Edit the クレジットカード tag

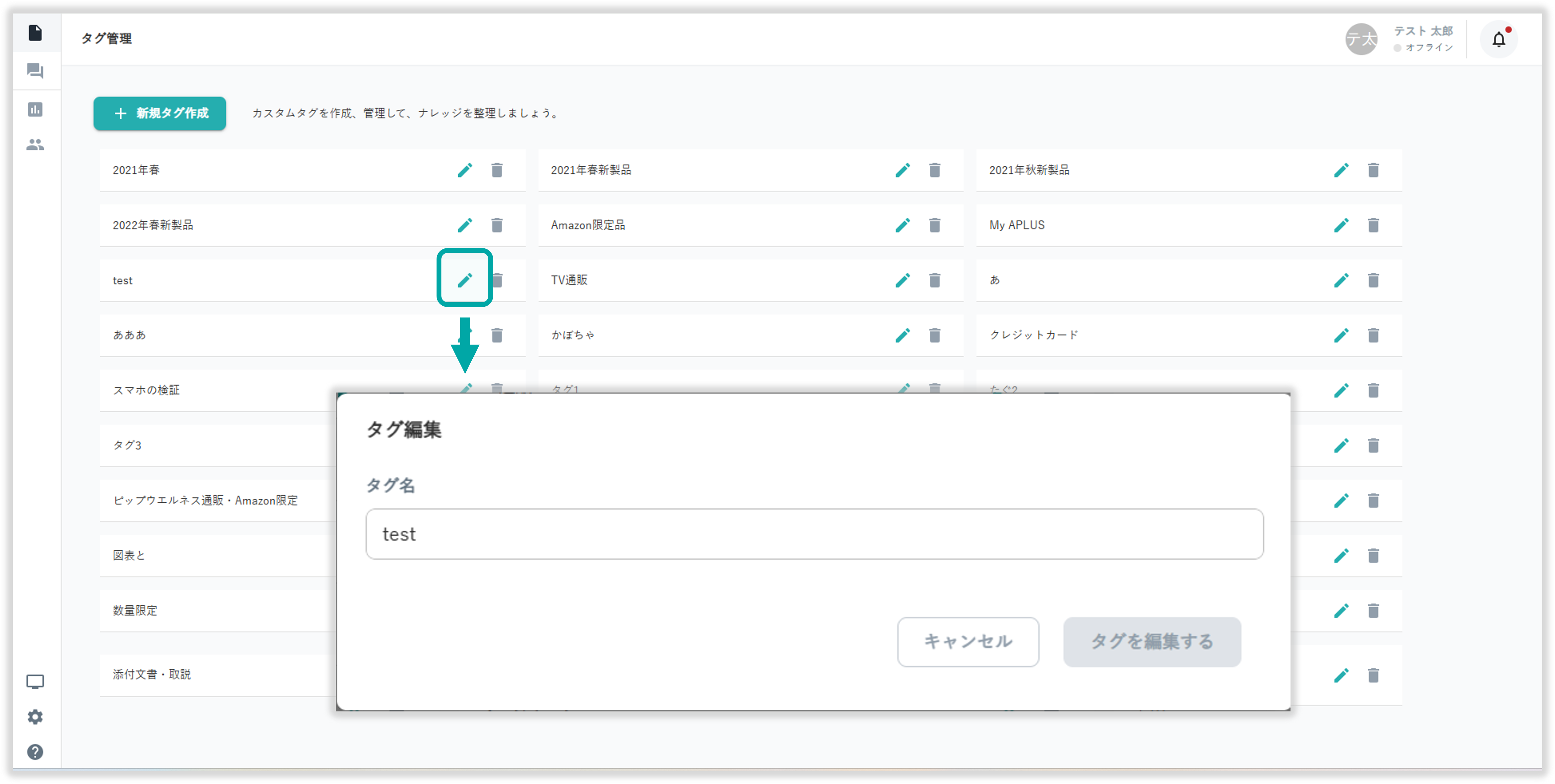(1341, 335)
